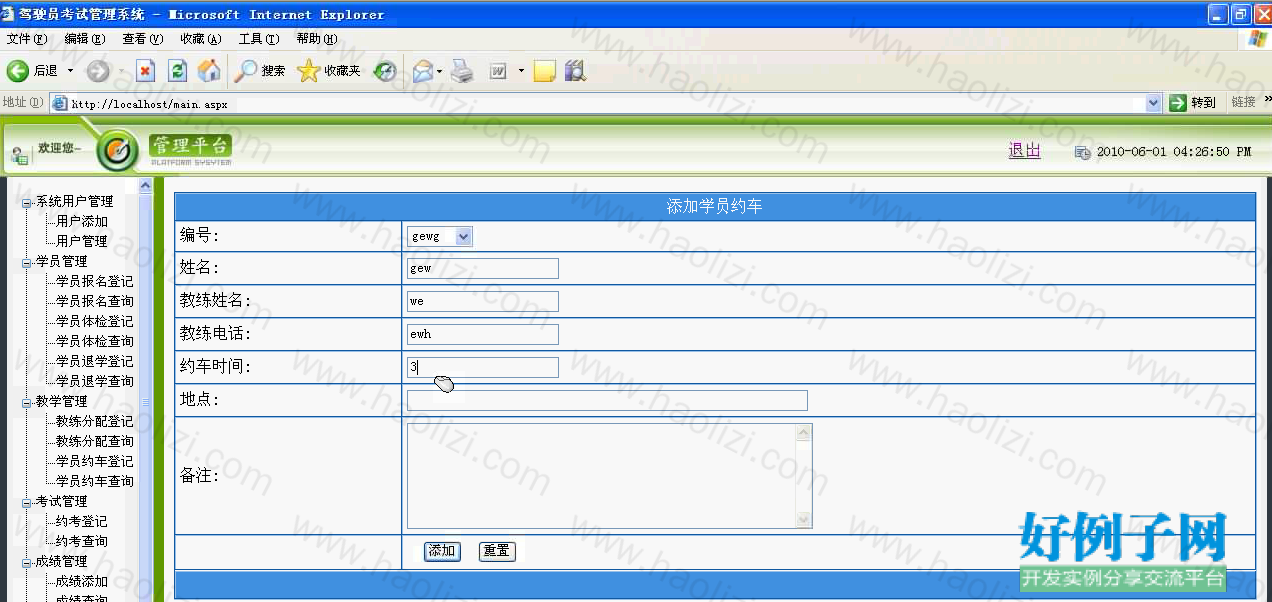Click the 地点 input field
Screen dimensions: 1272x602
607,401
